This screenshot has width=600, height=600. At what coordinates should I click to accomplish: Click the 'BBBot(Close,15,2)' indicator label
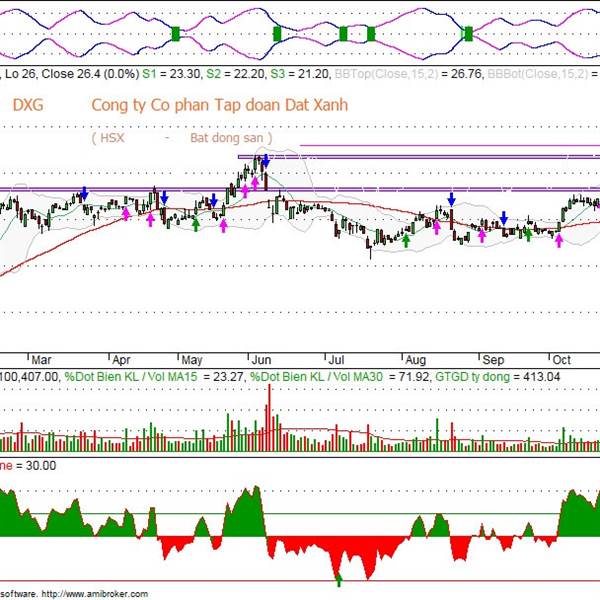[x=538, y=73]
